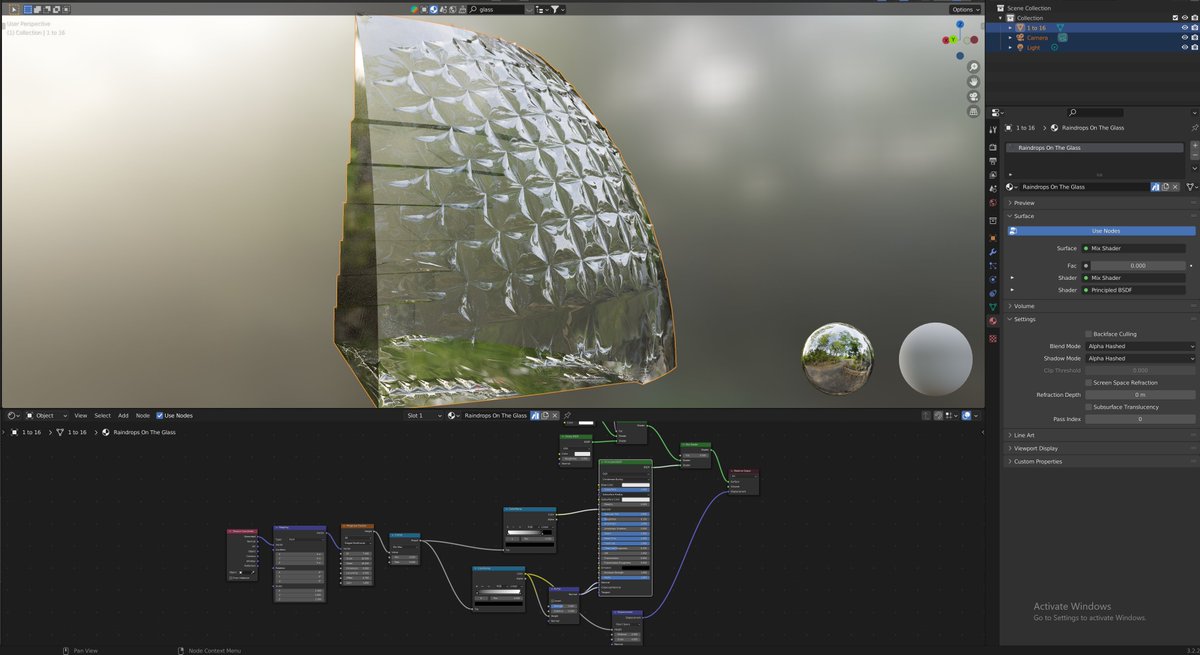
Task: Disable rendering of the Camera in outliner
Action: pos(1194,38)
